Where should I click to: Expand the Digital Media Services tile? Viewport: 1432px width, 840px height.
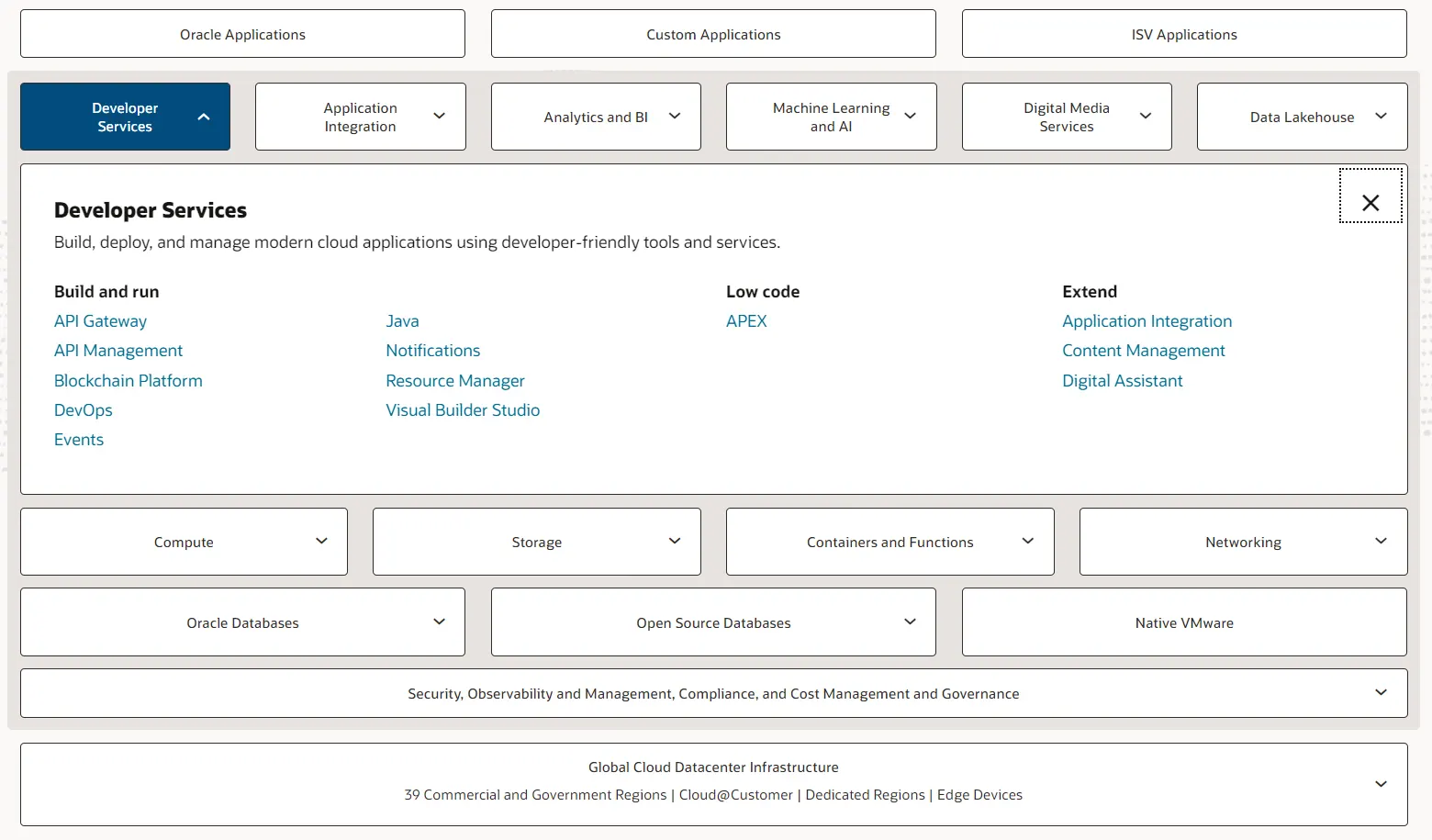click(1067, 117)
